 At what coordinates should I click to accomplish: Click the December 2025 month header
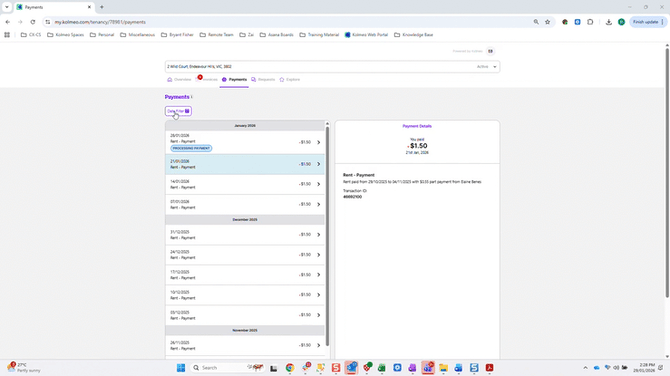245,220
